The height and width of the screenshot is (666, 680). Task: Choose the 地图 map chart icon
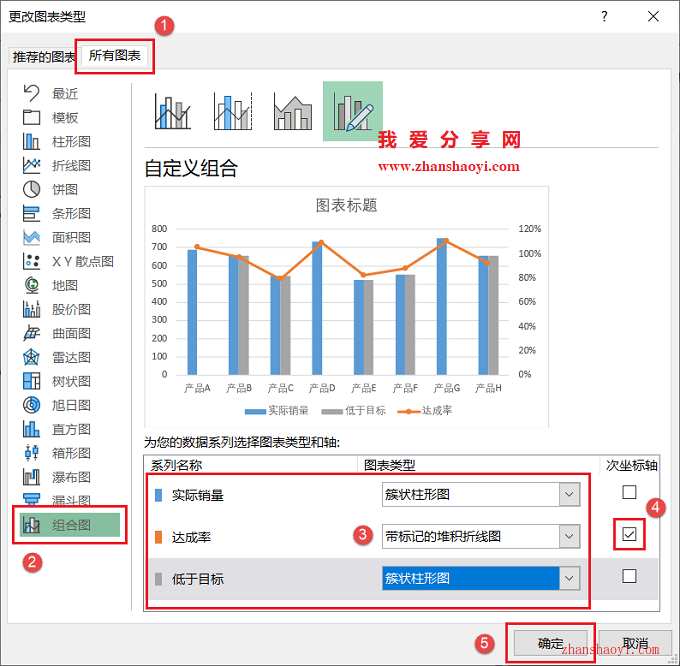tap(31, 285)
